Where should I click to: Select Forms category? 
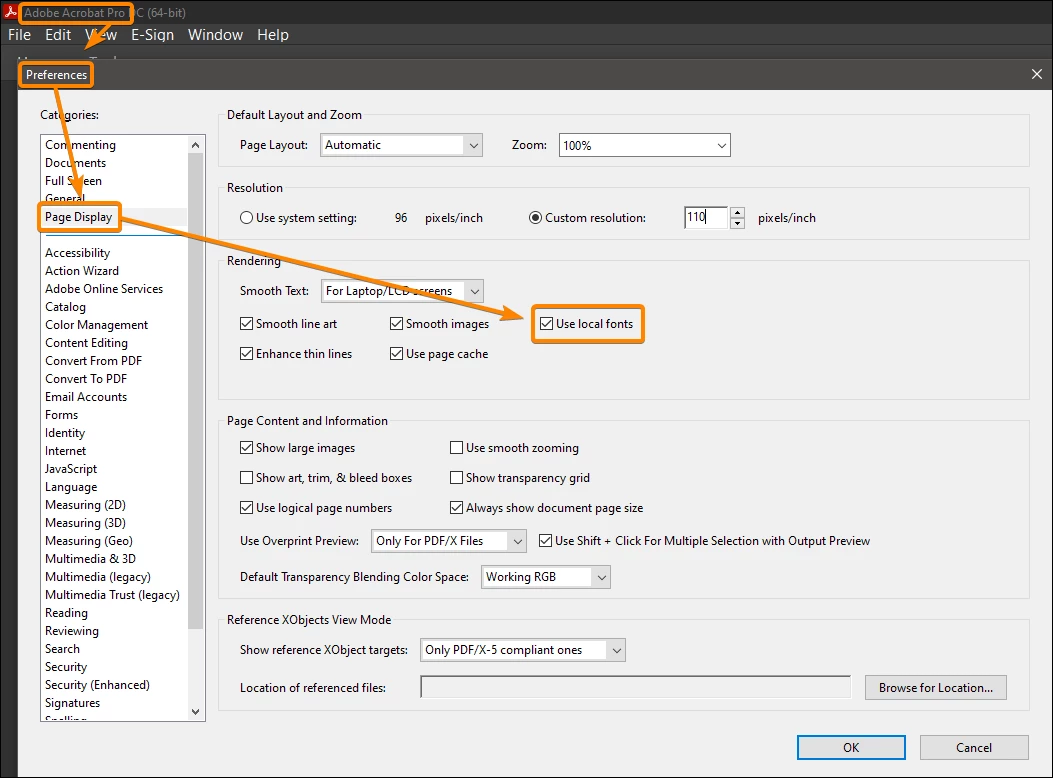pyautogui.click(x=61, y=415)
